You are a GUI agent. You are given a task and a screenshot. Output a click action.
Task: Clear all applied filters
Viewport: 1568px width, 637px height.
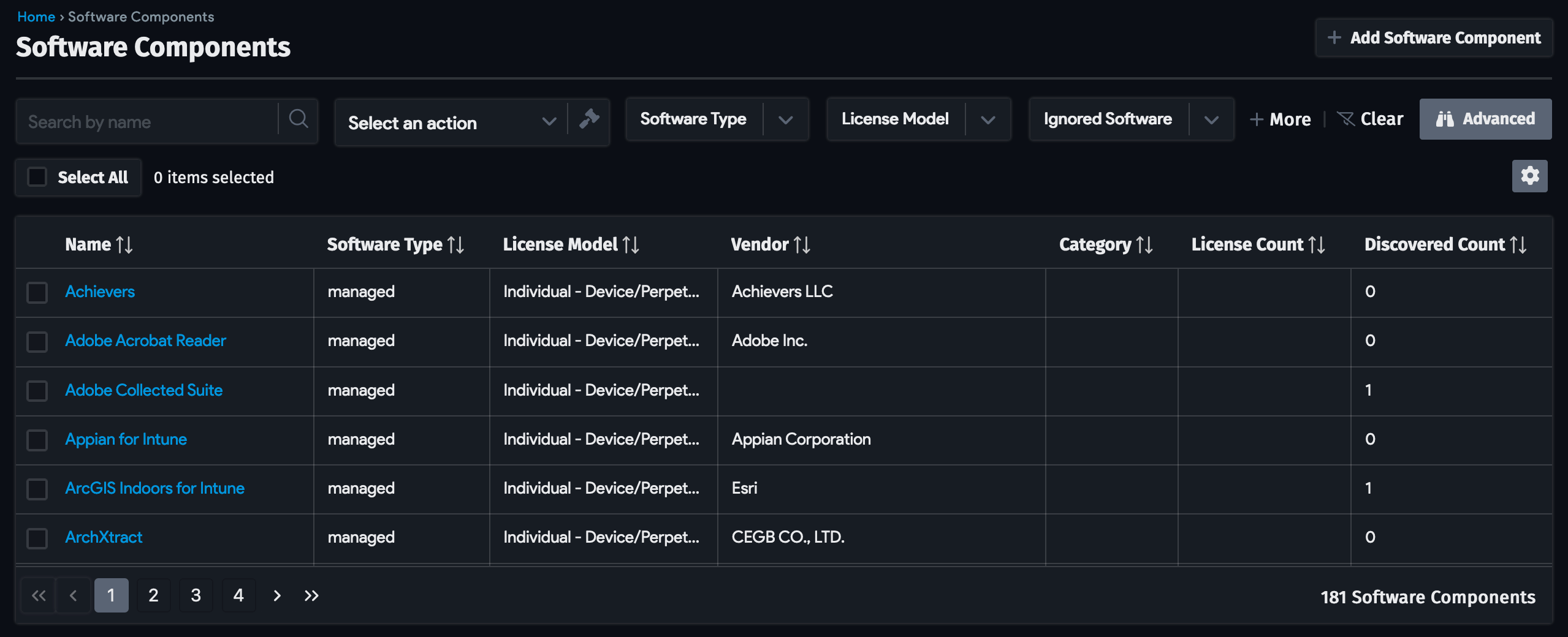click(1370, 119)
